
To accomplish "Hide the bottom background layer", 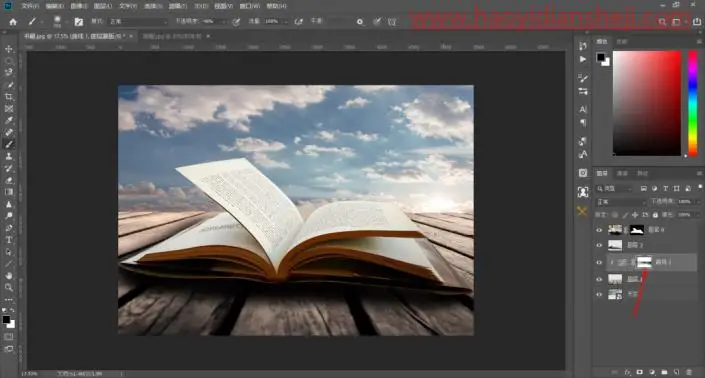I will (x=599, y=295).
